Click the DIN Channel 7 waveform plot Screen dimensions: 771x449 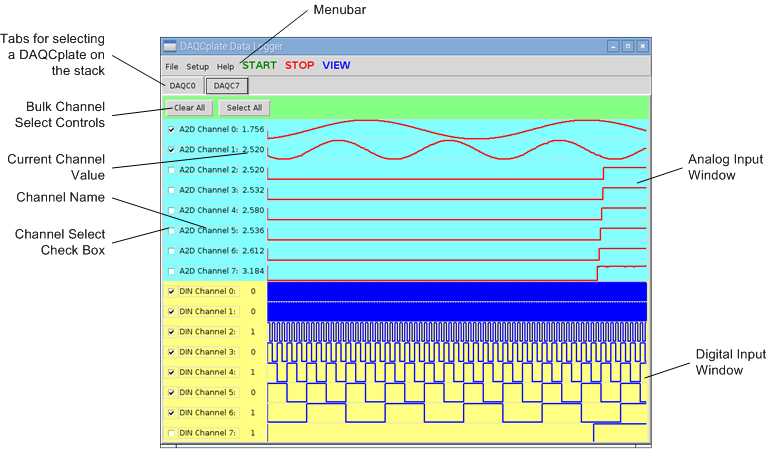[457, 433]
